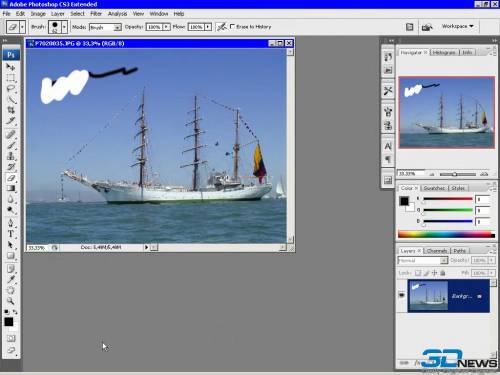Select the Background layer thumbnail
This screenshot has height=375, width=500.
(x=428, y=296)
